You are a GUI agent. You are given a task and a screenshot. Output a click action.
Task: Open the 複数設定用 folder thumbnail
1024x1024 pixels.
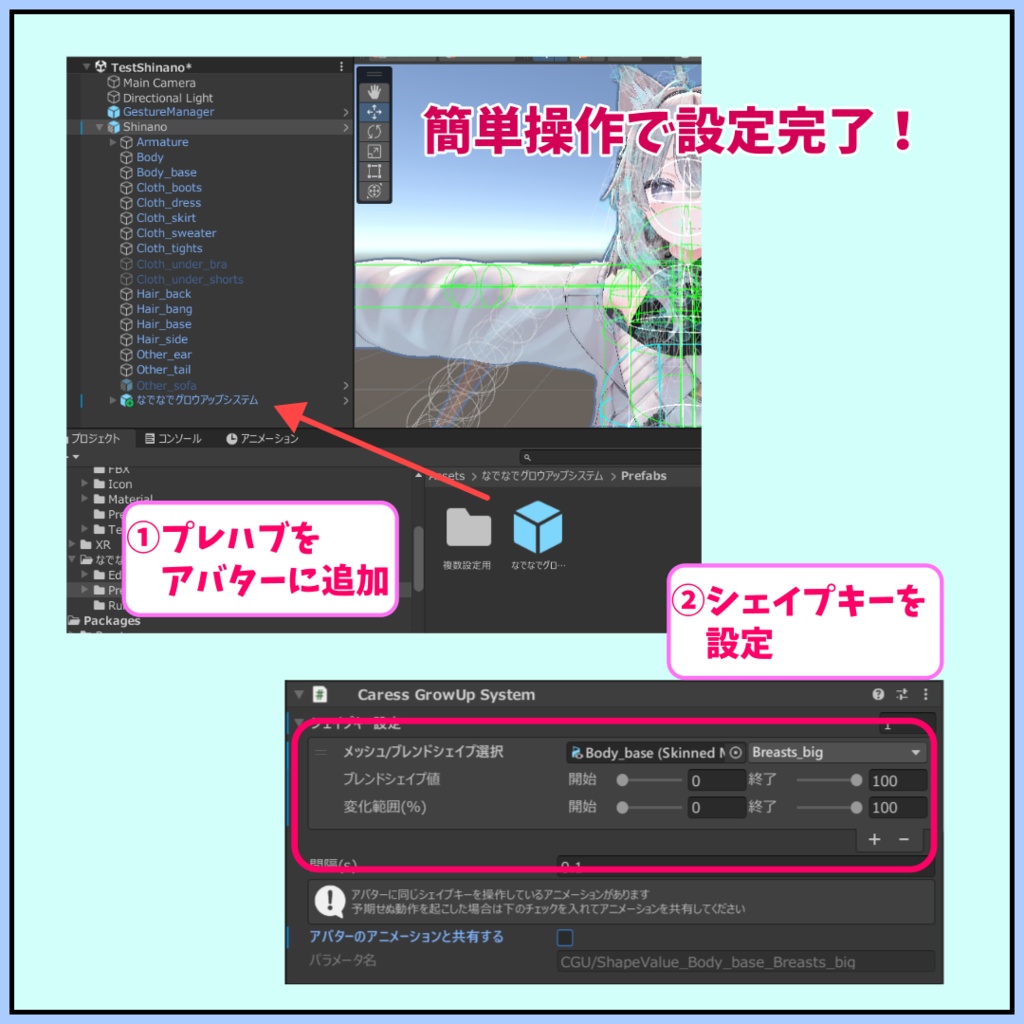(x=468, y=527)
